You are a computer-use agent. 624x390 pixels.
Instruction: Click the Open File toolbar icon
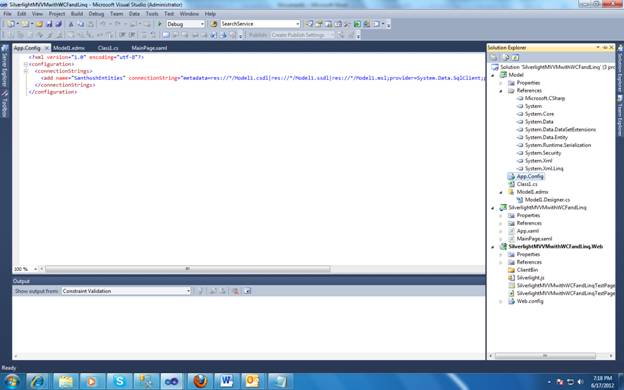tap(39, 24)
